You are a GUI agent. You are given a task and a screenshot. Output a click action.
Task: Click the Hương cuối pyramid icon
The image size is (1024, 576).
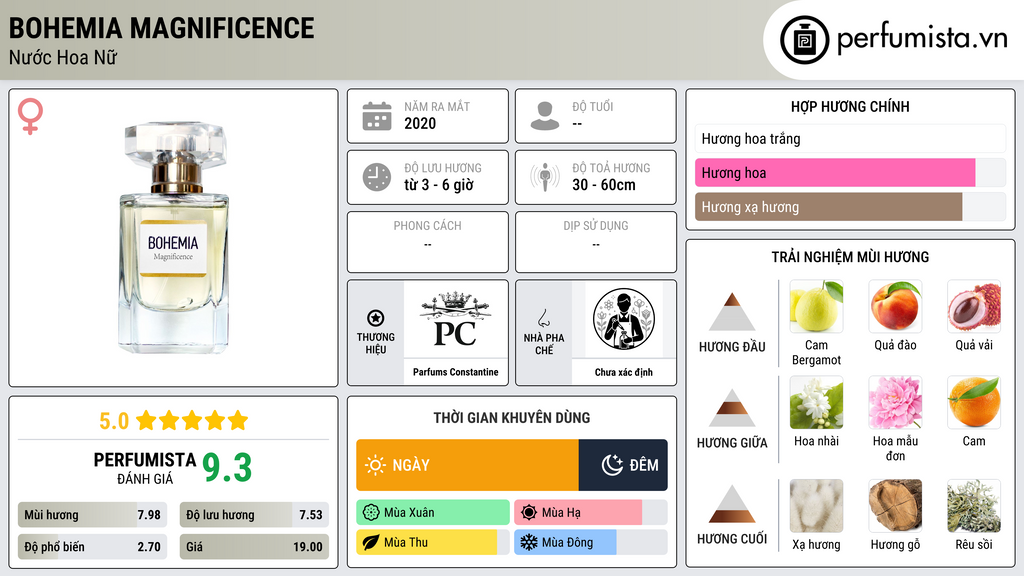(732, 504)
